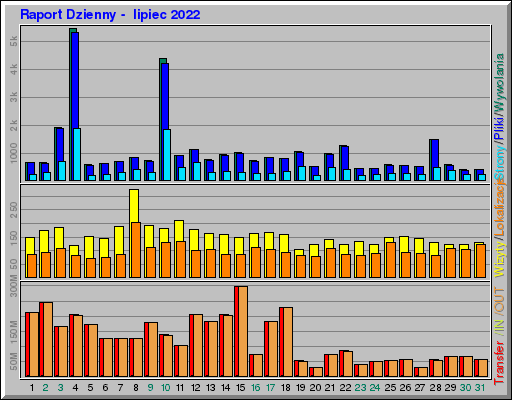This screenshot has width=512, height=400.
Task: Click the '250' axis label
Action: click(14, 210)
